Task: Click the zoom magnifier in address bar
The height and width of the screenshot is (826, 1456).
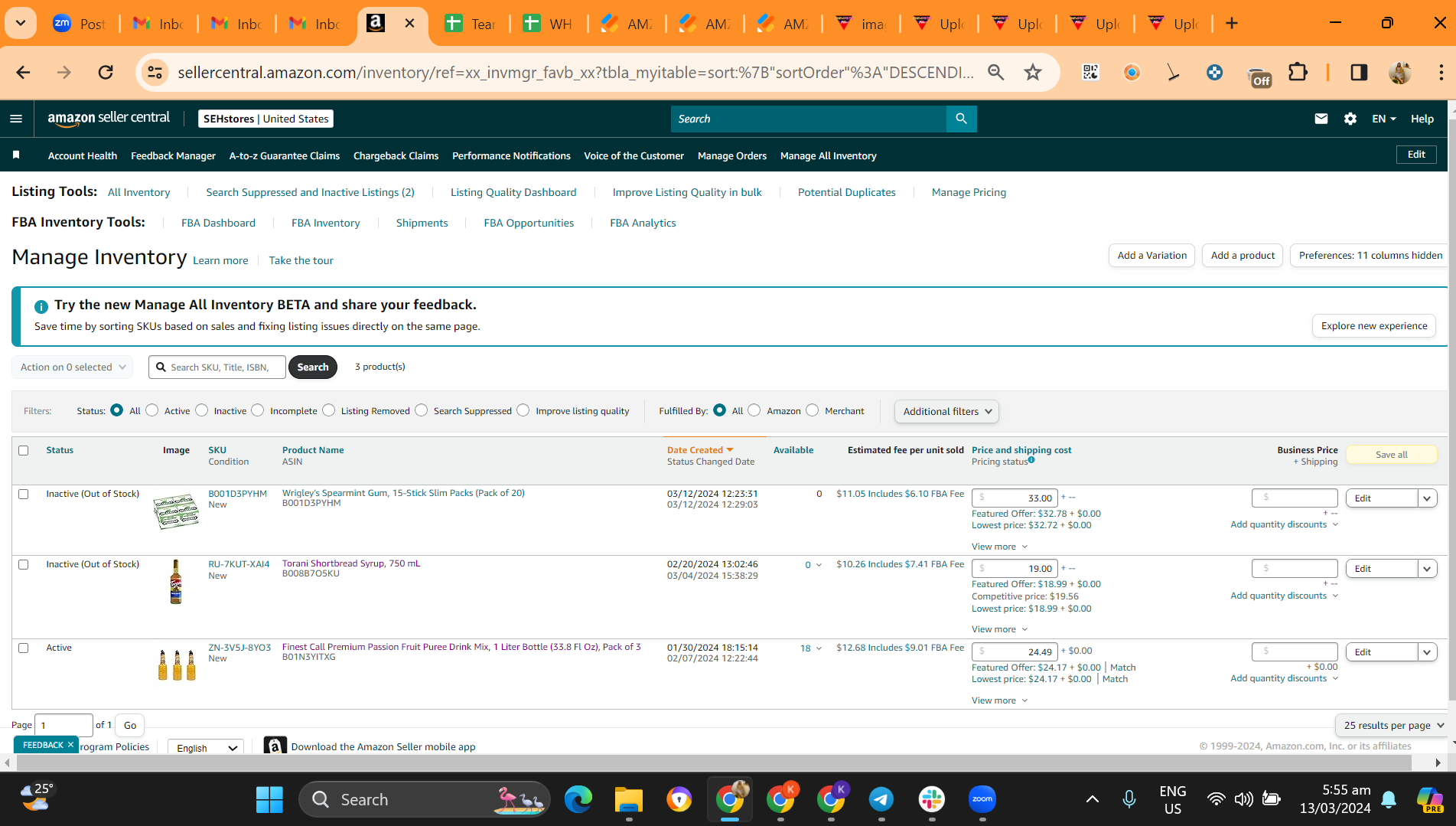Action: [x=995, y=72]
